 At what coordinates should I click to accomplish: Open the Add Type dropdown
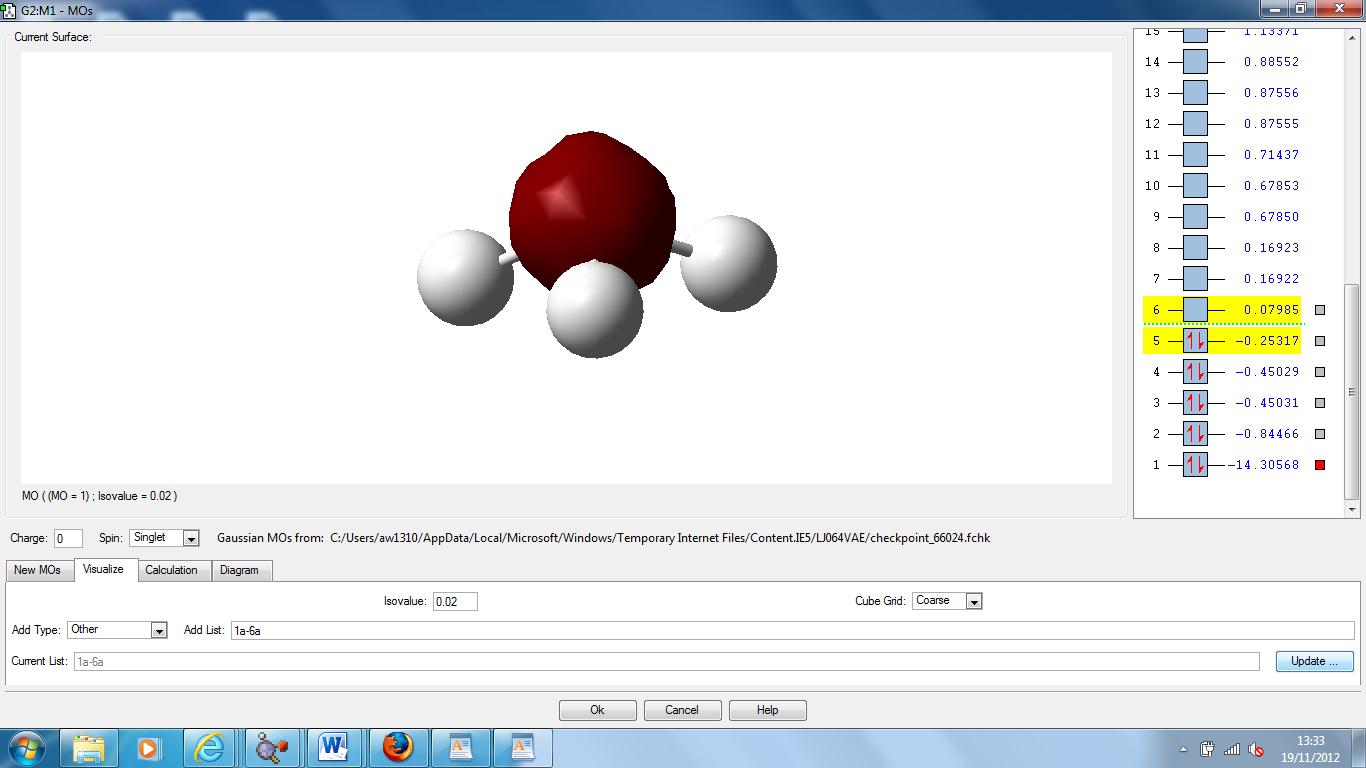point(158,630)
